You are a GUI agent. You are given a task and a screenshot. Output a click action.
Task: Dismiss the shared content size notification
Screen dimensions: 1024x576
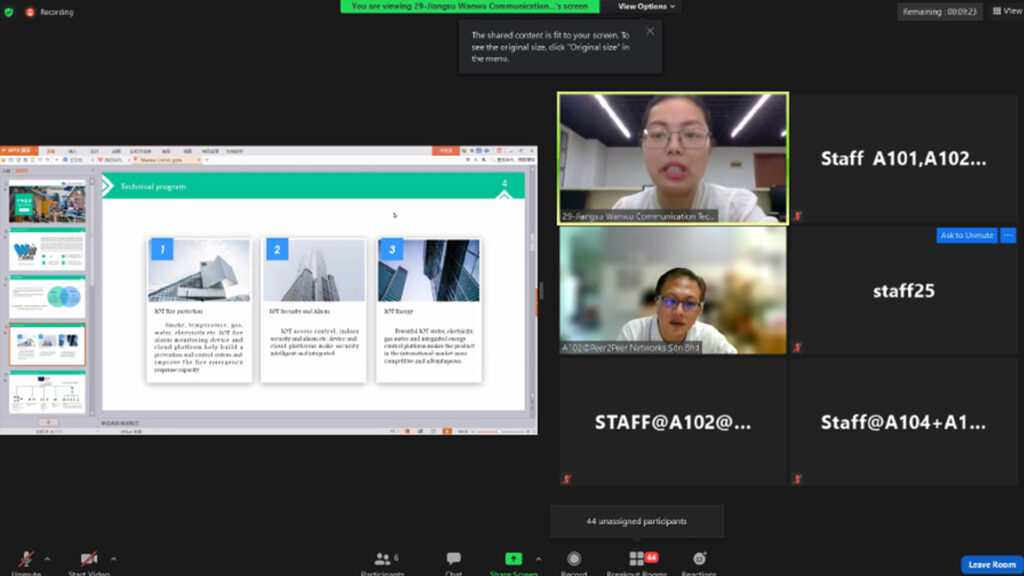click(x=650, y=31)
